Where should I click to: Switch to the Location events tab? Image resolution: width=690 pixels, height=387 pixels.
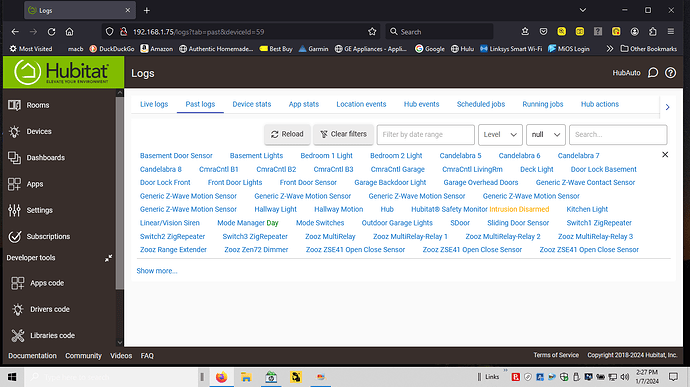click(x=361, y=104)
